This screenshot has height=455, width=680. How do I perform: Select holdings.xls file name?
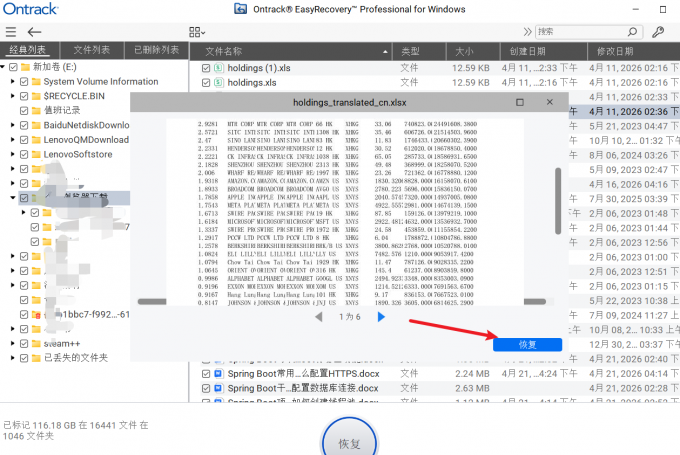click(x=252, y=82)
